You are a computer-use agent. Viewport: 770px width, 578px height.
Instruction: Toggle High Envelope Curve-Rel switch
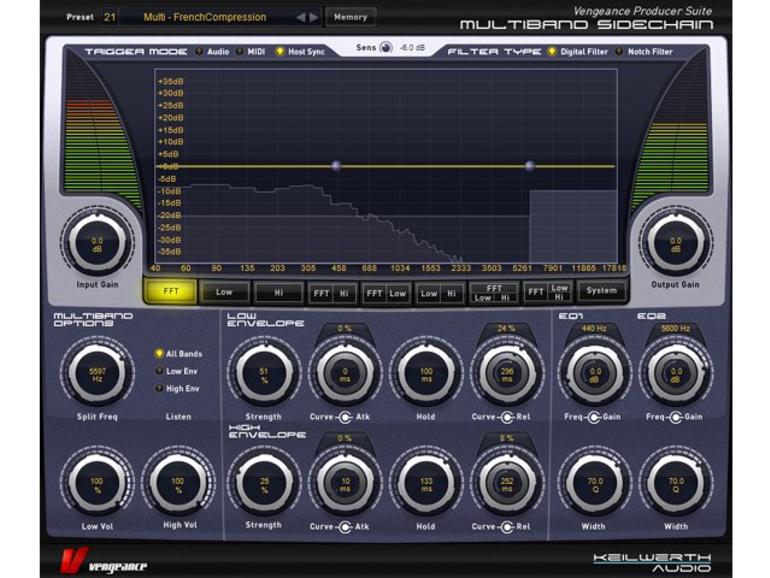507,527
